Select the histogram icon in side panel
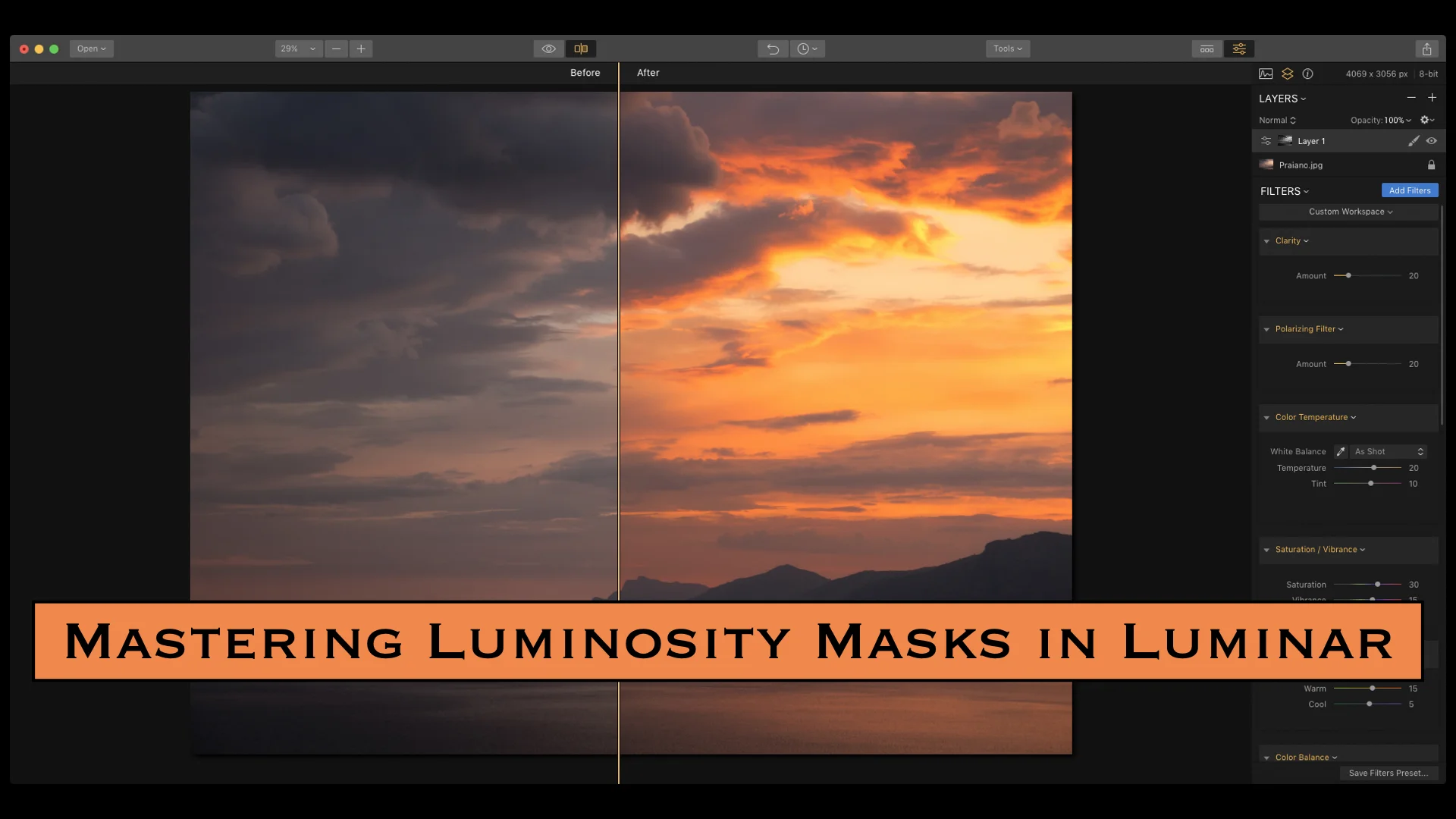Image resolution: width=1456 pixels, height=819 pixels. coord(1266,74)
